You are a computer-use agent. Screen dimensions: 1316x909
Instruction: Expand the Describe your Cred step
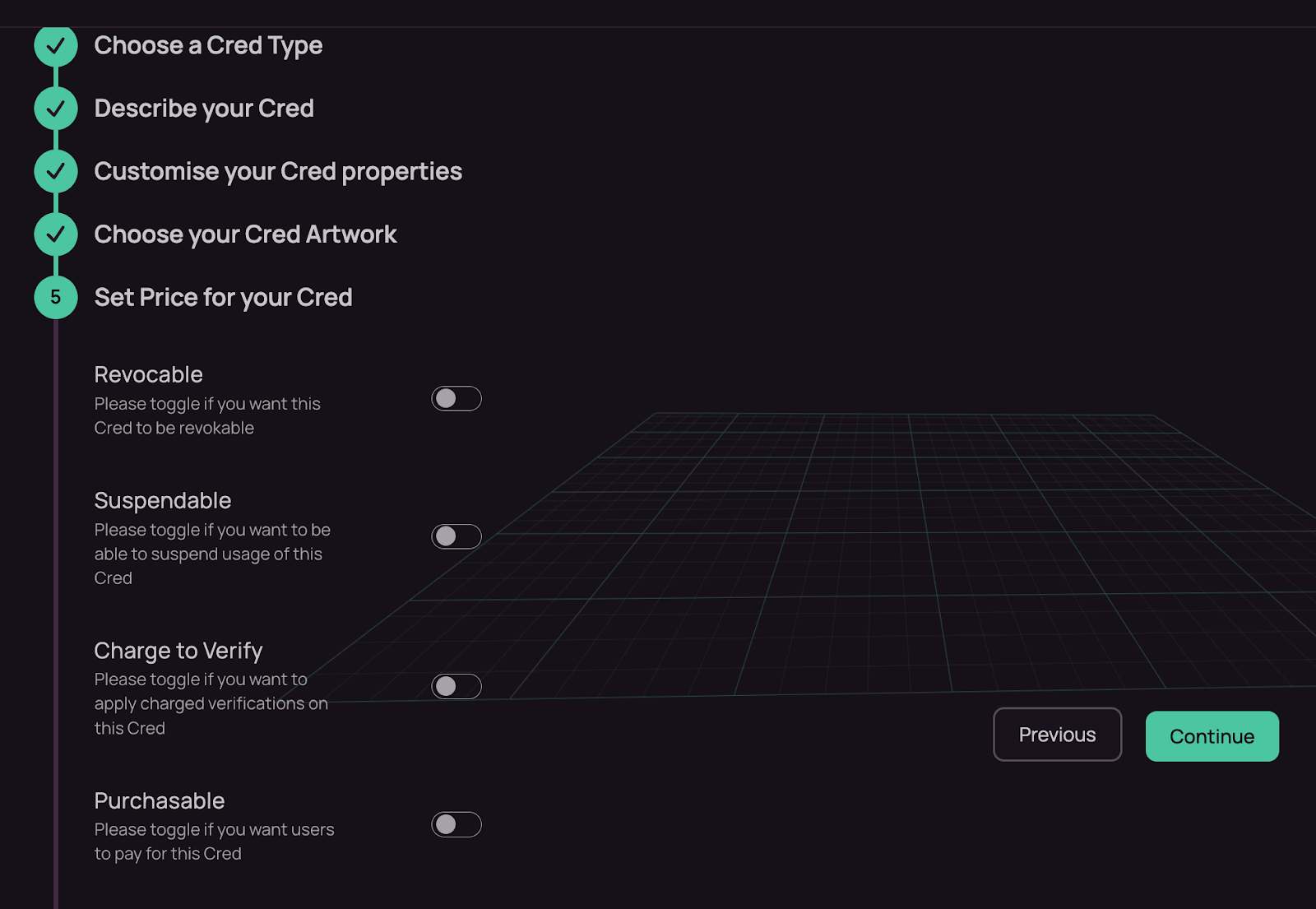[204, 109]
